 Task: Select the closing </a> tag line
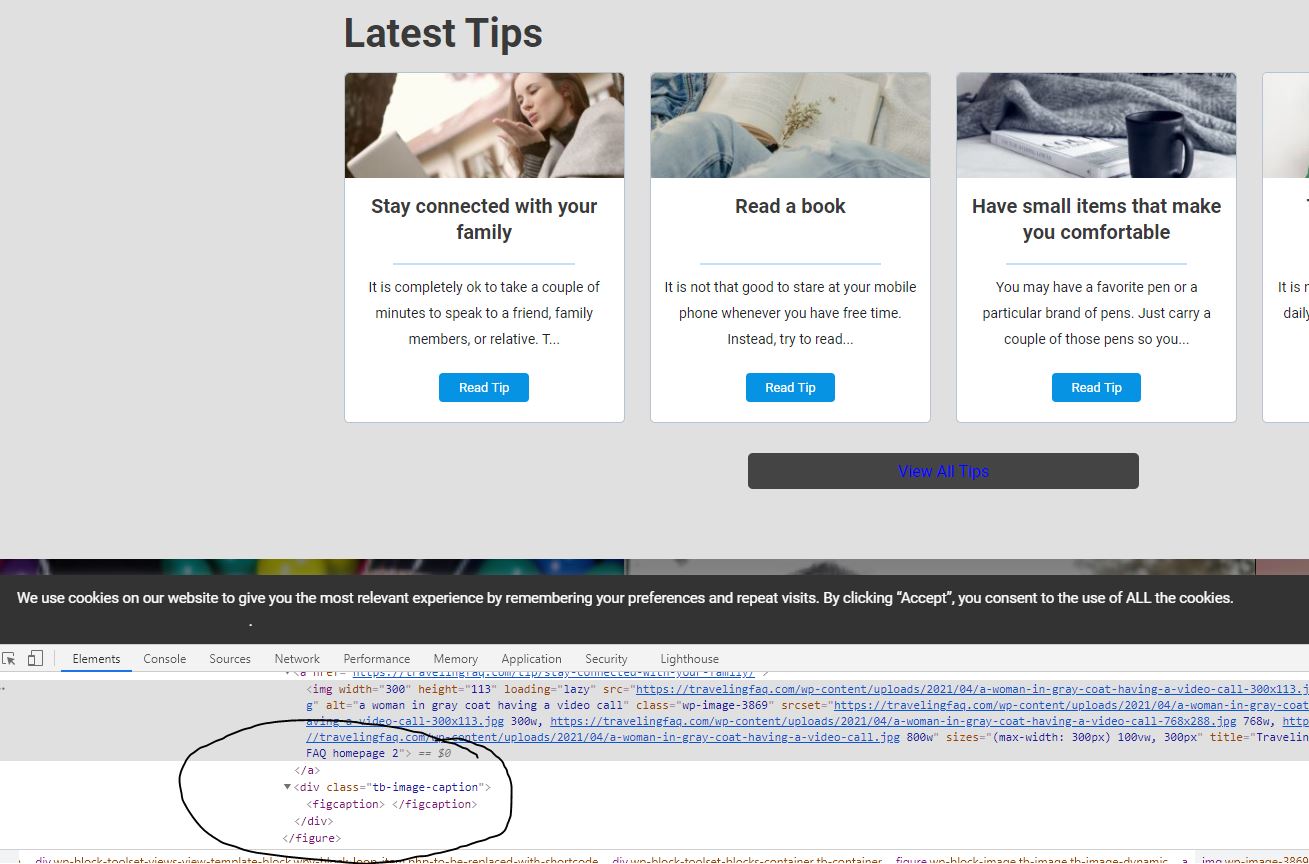pyautogui.click(x=306, y=770)
